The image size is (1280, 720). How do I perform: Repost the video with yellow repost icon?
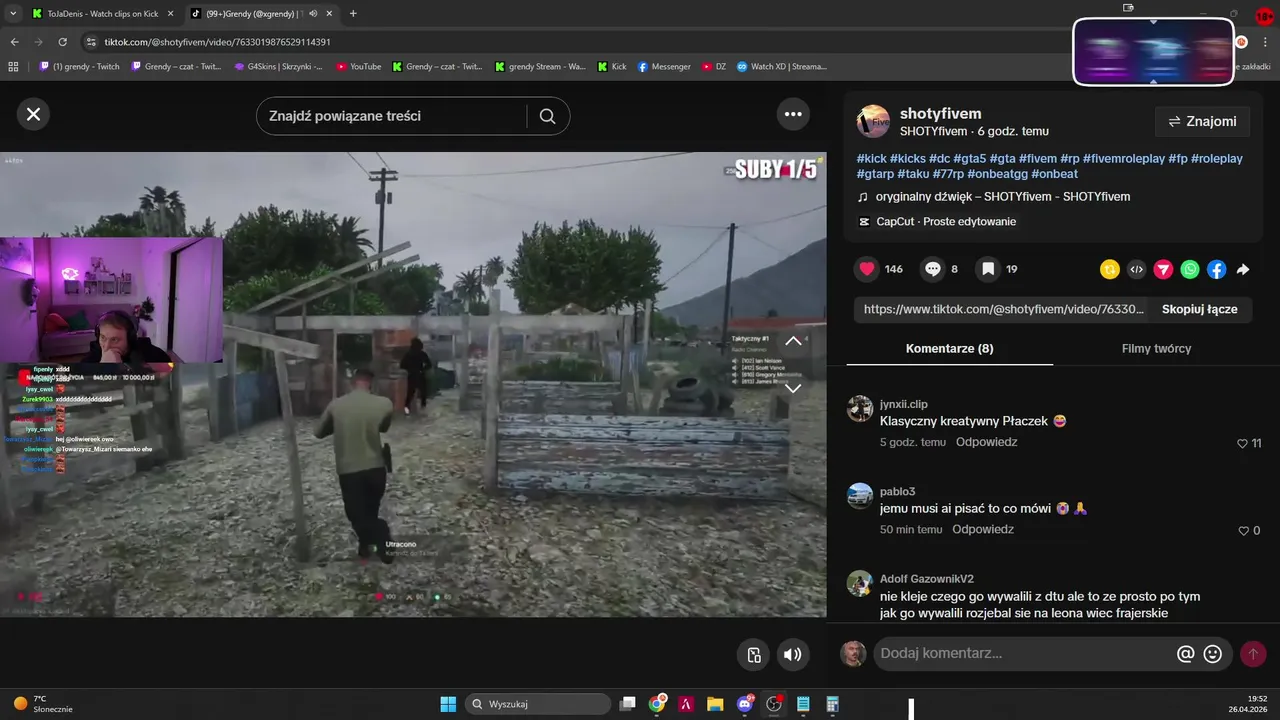(1109, 269)
